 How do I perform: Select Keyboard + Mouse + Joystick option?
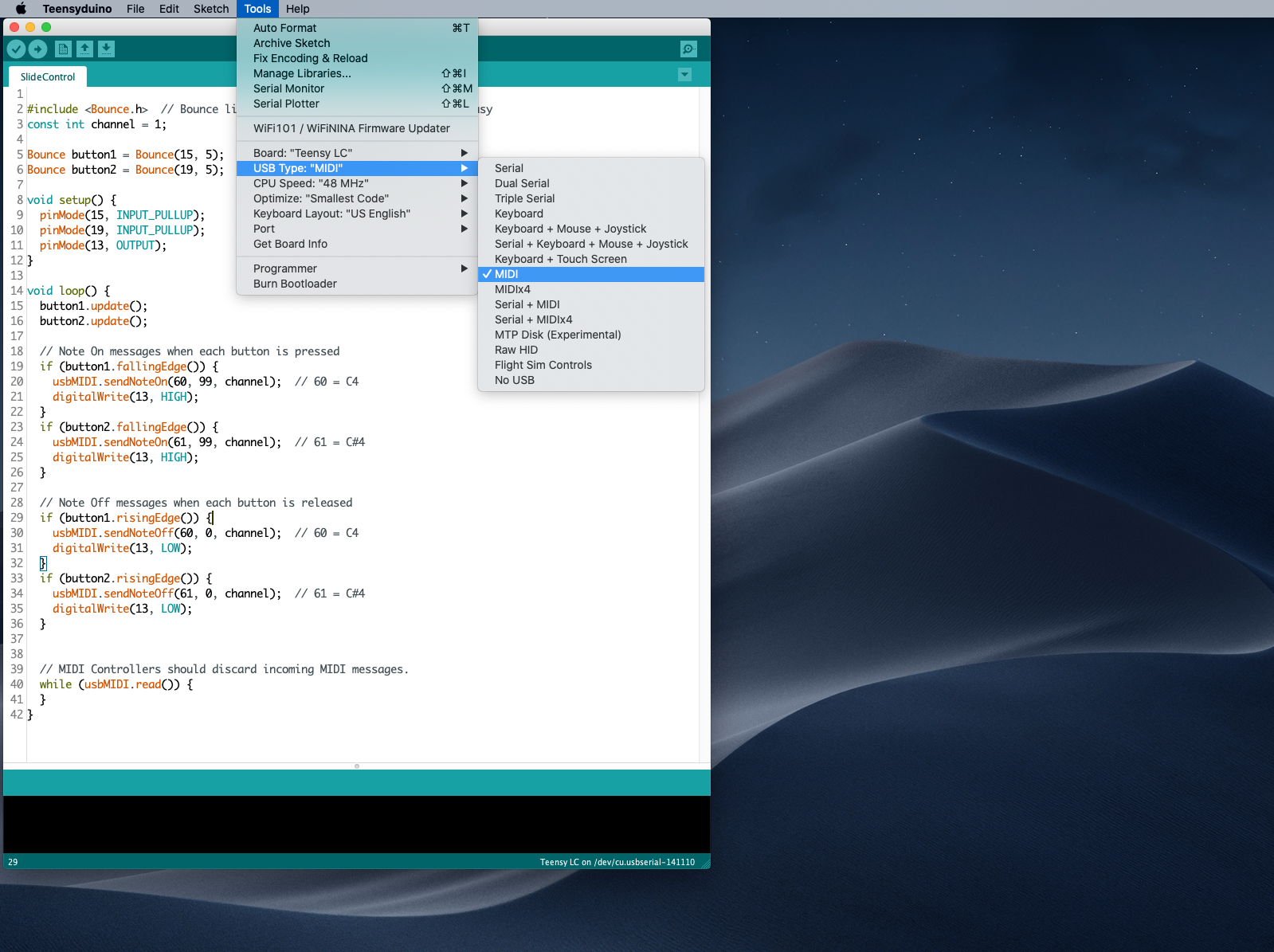pyautogui.click(x=591, y=229)
